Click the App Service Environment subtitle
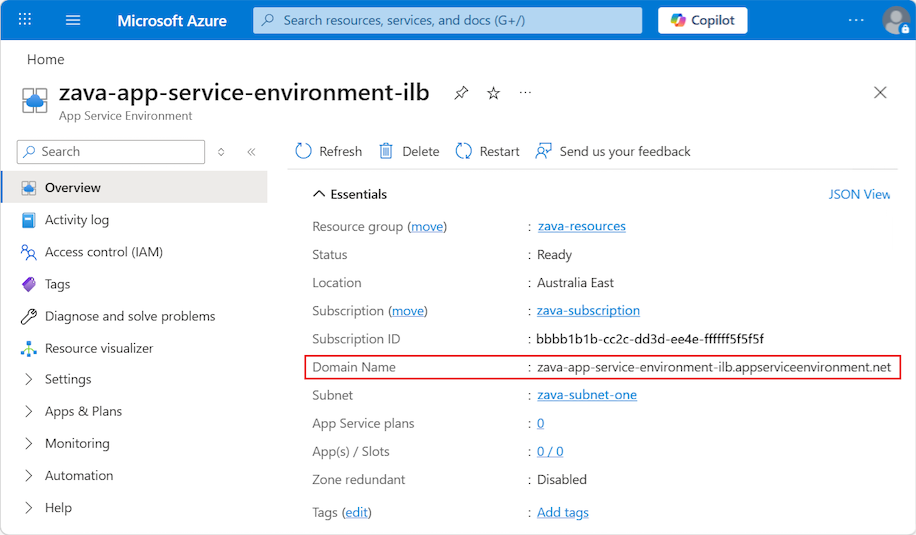This screenshot has height=535, width=916. [x=126, y=116]
